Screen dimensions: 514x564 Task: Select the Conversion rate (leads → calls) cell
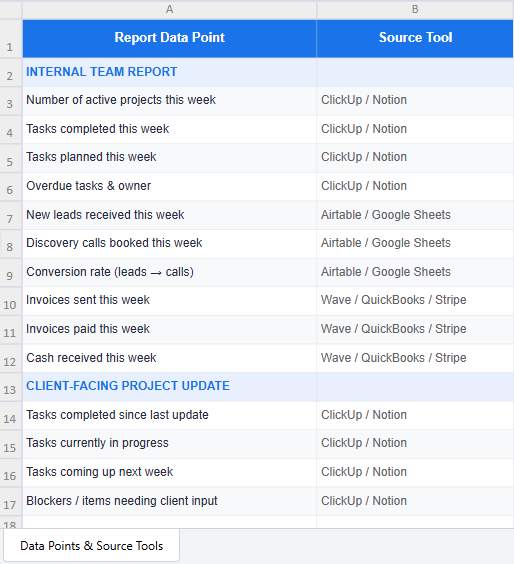point(169,272)
